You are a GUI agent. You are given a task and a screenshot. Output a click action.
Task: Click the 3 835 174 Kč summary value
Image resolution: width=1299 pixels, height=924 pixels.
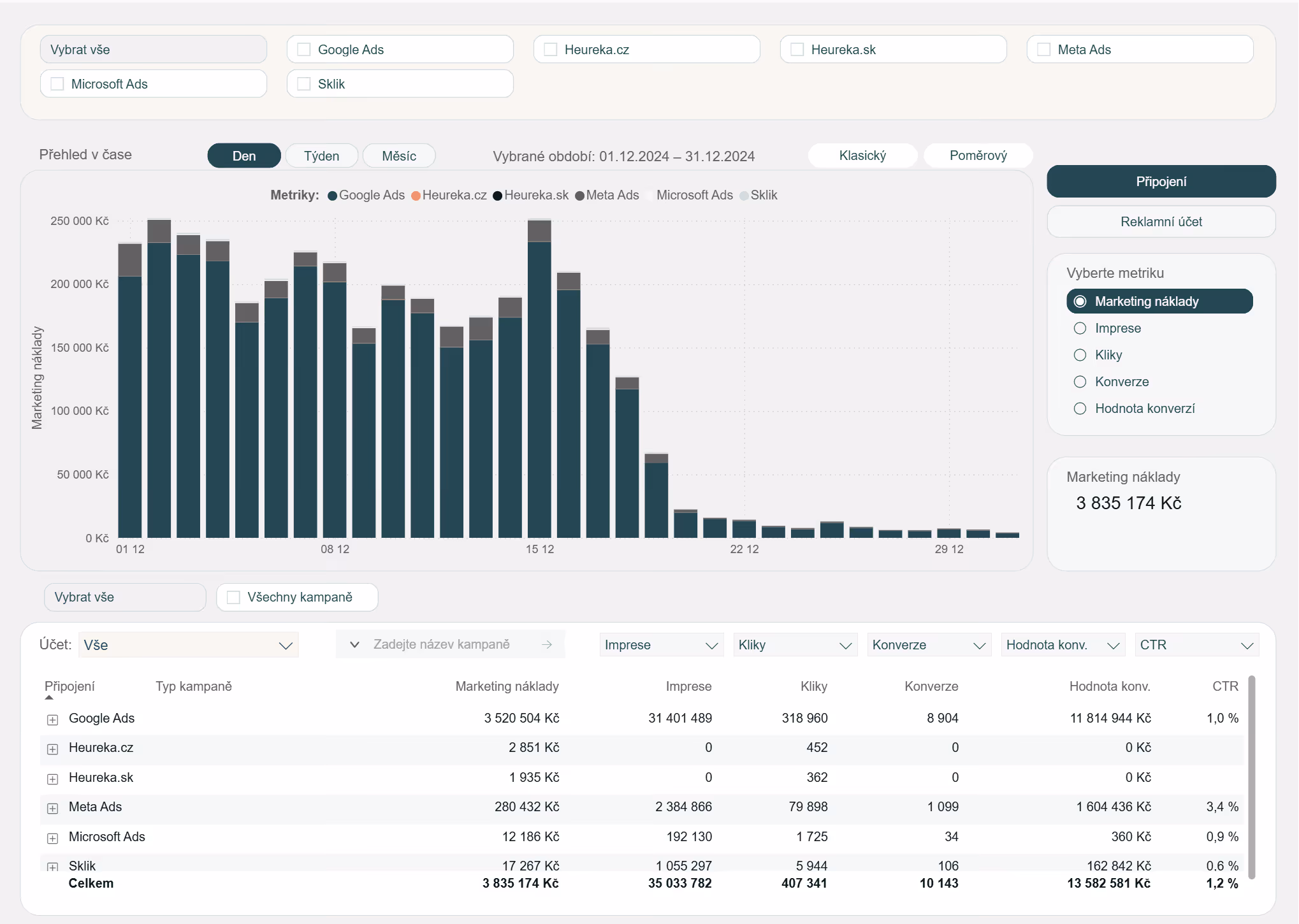1128,503
